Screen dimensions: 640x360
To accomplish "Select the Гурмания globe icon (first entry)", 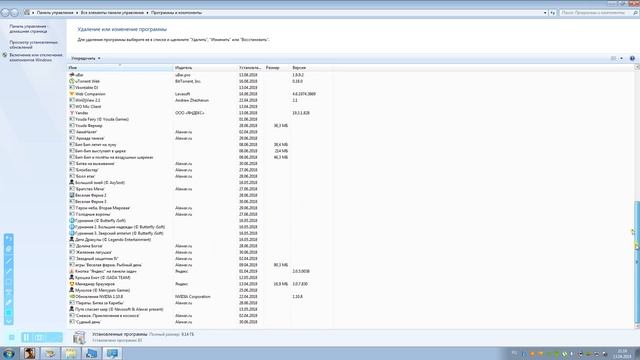I will point(72,220).
